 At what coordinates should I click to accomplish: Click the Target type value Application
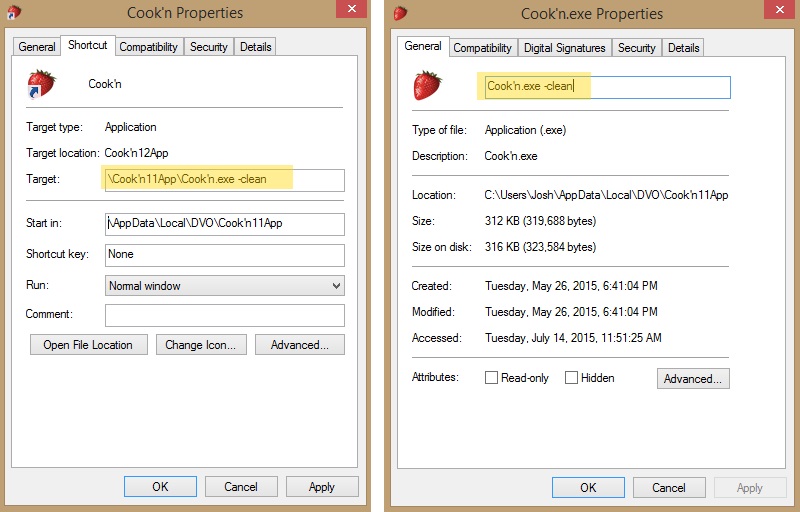[x=131, y=127]
